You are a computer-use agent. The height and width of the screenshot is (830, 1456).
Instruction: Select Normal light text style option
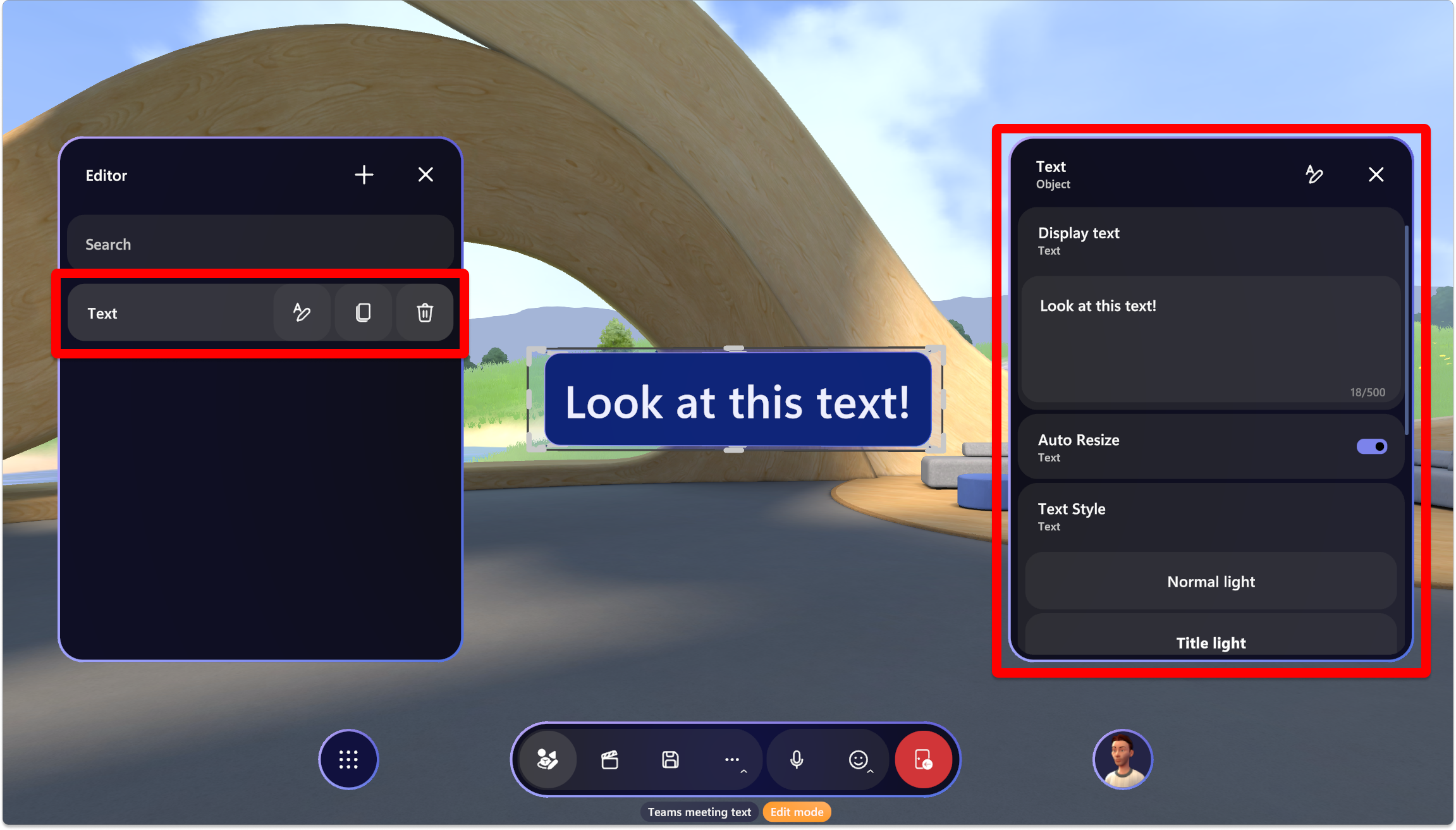(x=1211, y=580)
